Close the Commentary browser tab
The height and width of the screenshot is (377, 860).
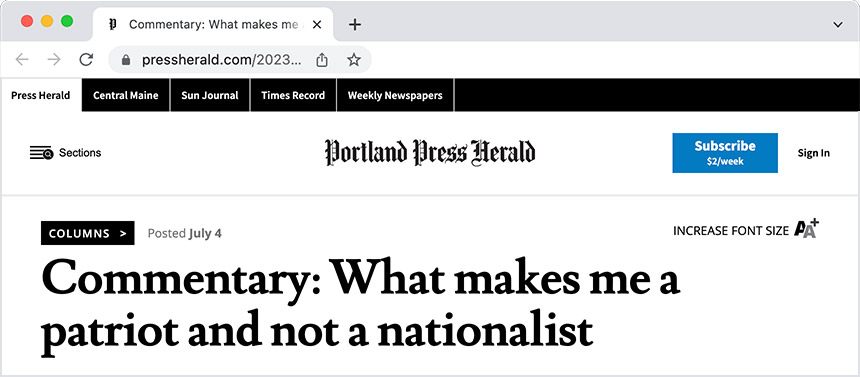pyautogui.click(x=316, y=24)
